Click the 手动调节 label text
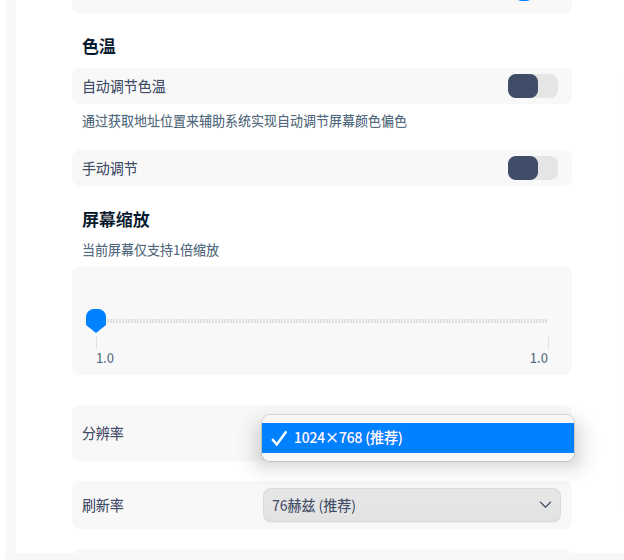Viewport: 624px width, 560px height. click(110, 169)
